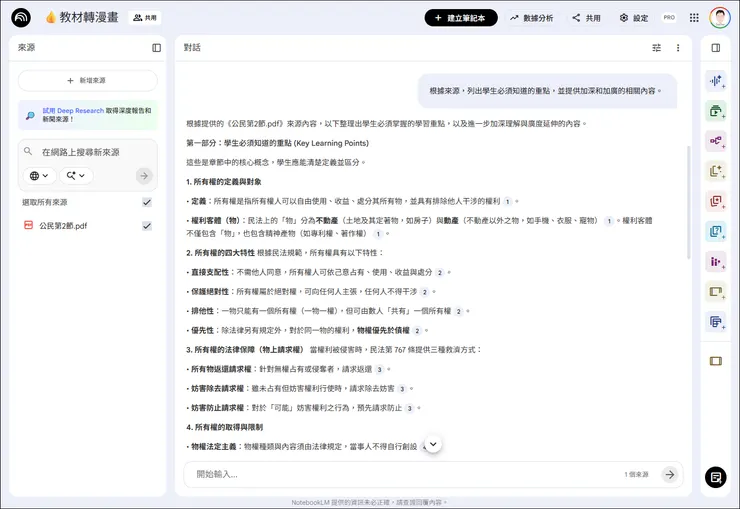Click the PRO badge

click(x=669, y=17)
